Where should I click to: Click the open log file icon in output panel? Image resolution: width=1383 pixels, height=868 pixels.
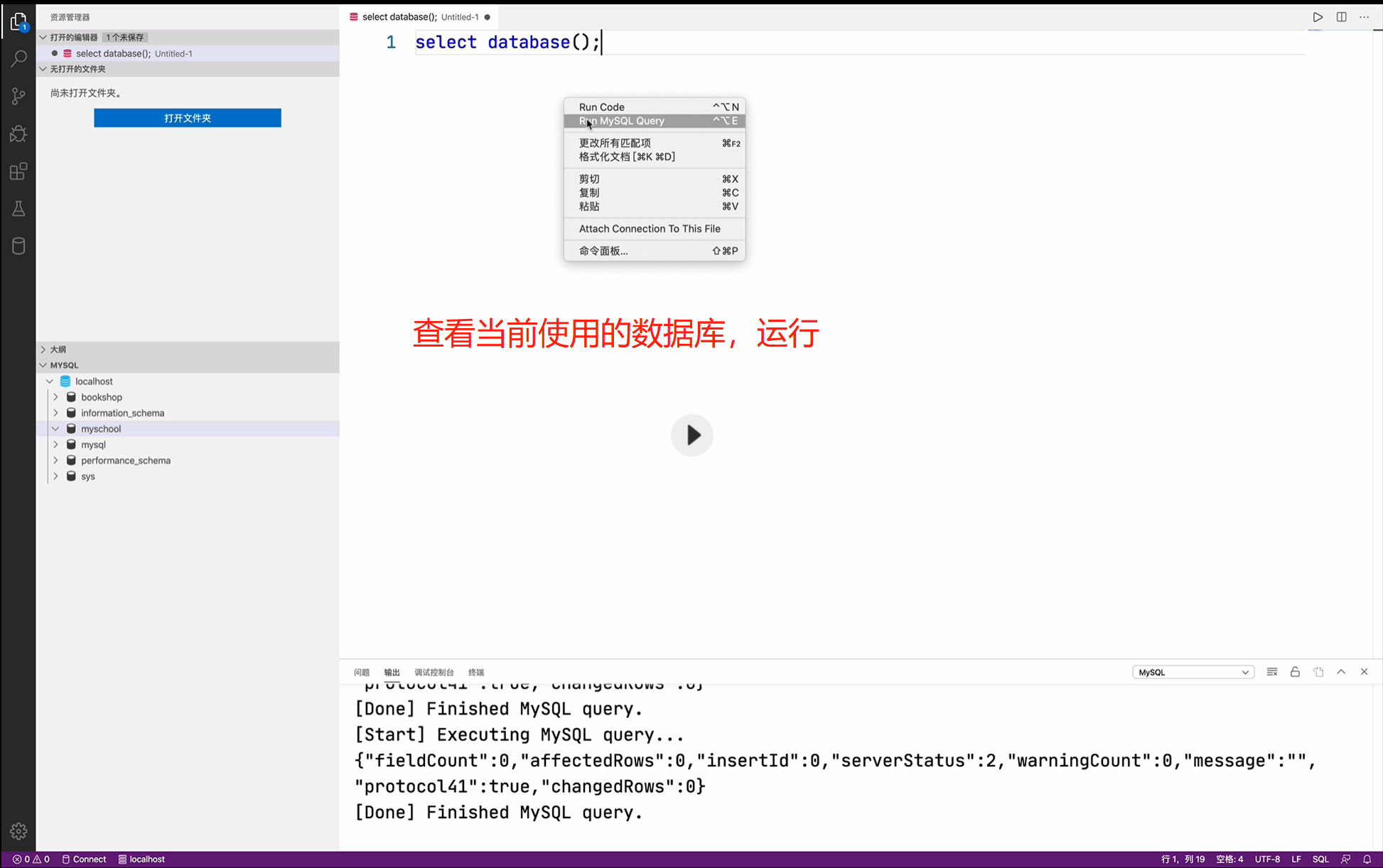click(x=1318, y=672)
